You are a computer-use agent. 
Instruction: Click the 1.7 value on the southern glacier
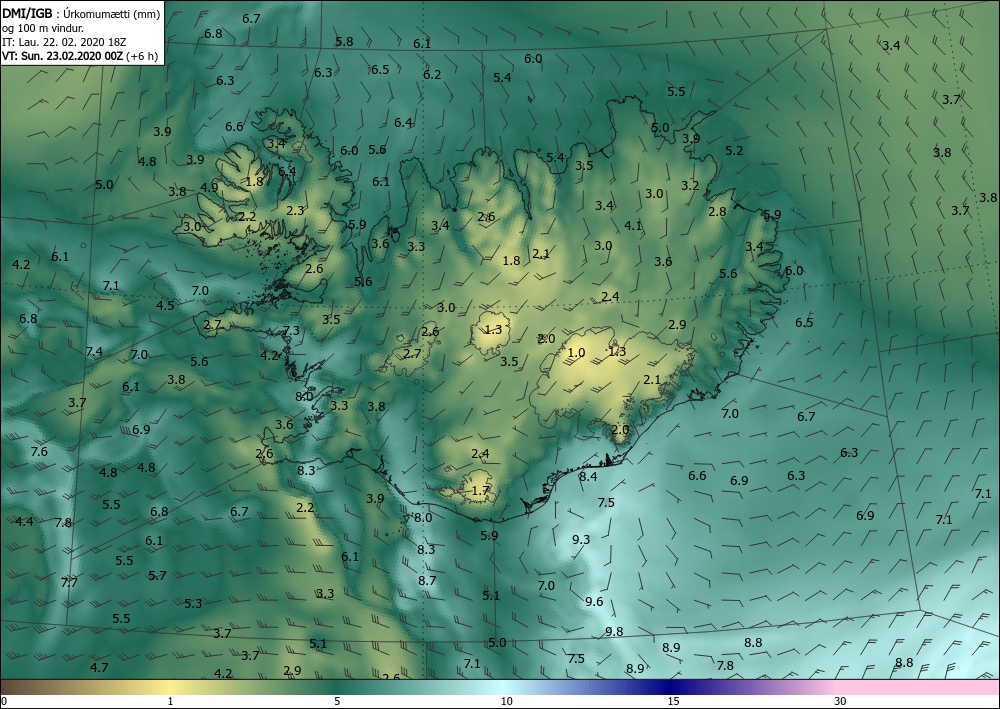click(480, 491)
